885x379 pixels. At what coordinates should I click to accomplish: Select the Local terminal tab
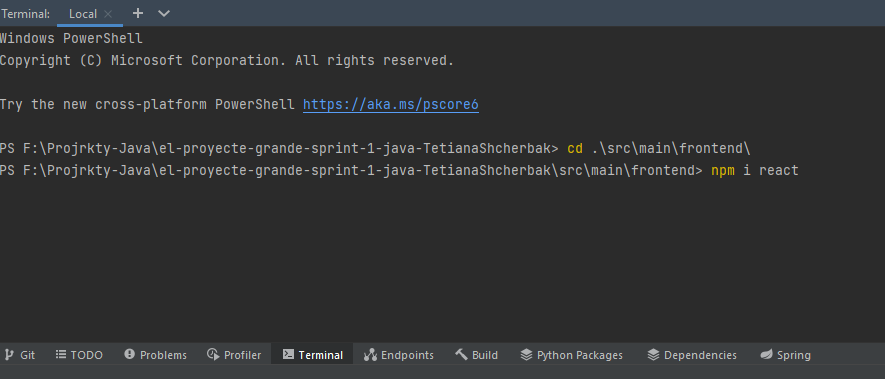[x=82, y=14]
